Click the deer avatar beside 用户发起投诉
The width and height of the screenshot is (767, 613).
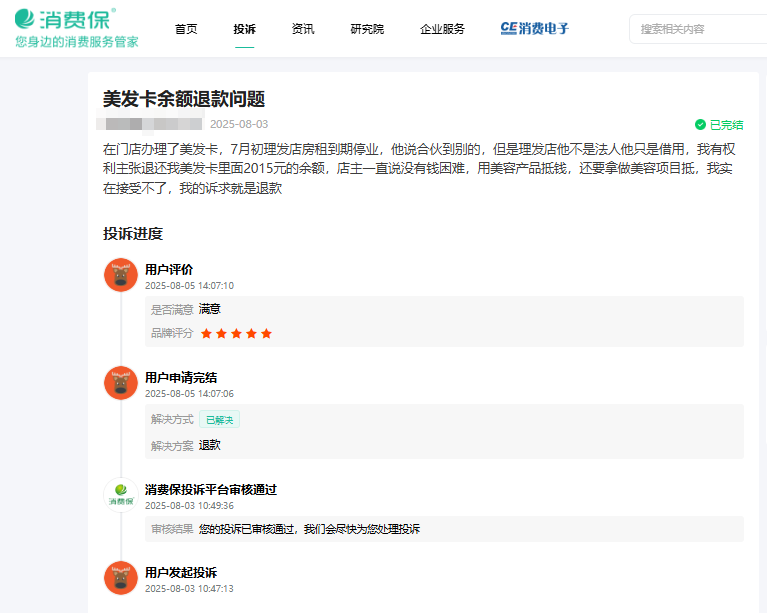121,578
